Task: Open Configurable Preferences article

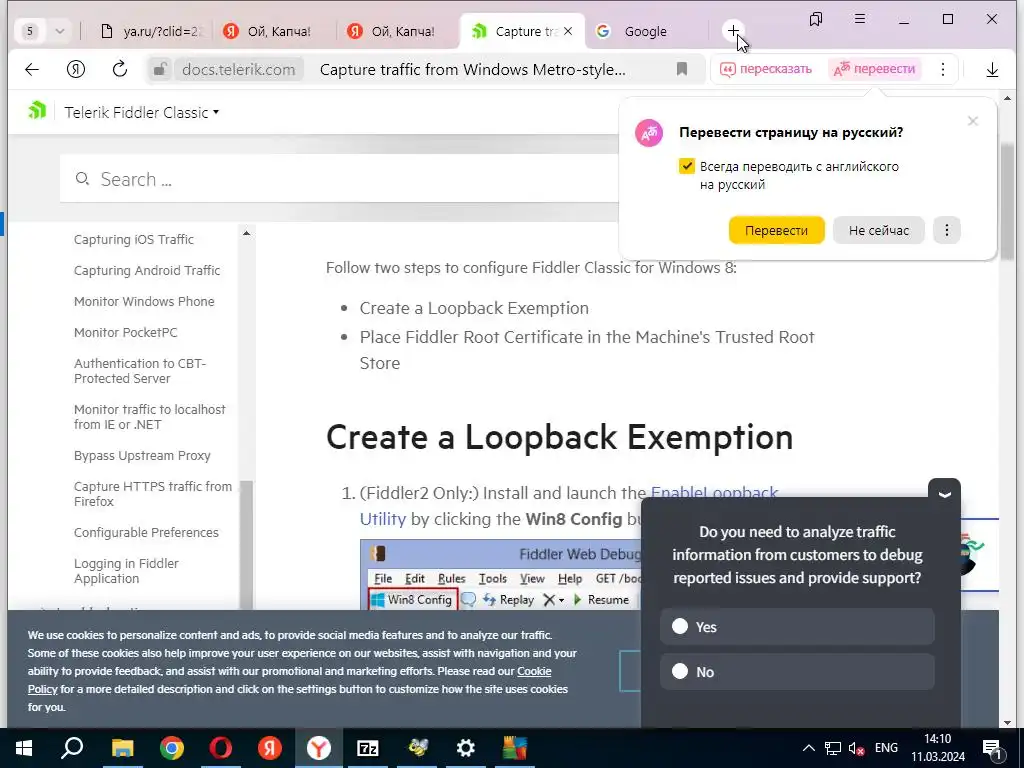Action: (146, 532)
